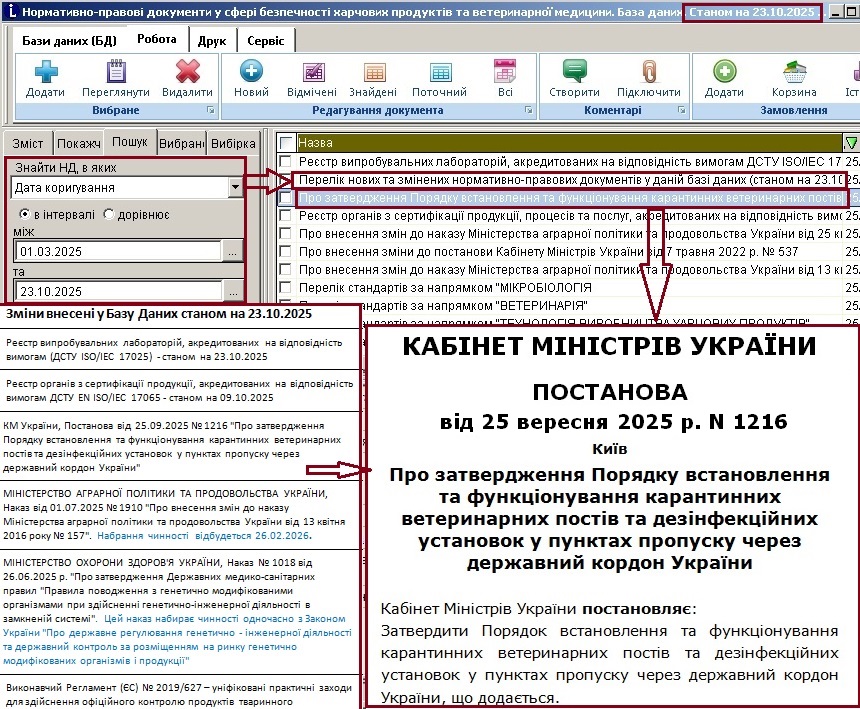This screenshot has width=860, height=709.
Task: Click the Знайдені icon
Action: [373, 73]
